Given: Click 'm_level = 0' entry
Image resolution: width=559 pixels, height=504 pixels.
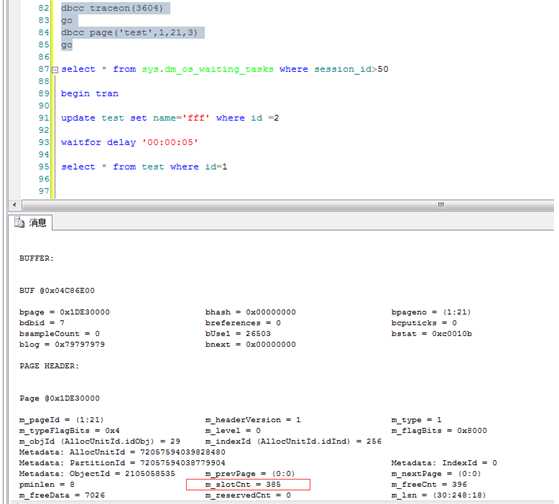Looking at the screenshot, I should click(233, 431).
